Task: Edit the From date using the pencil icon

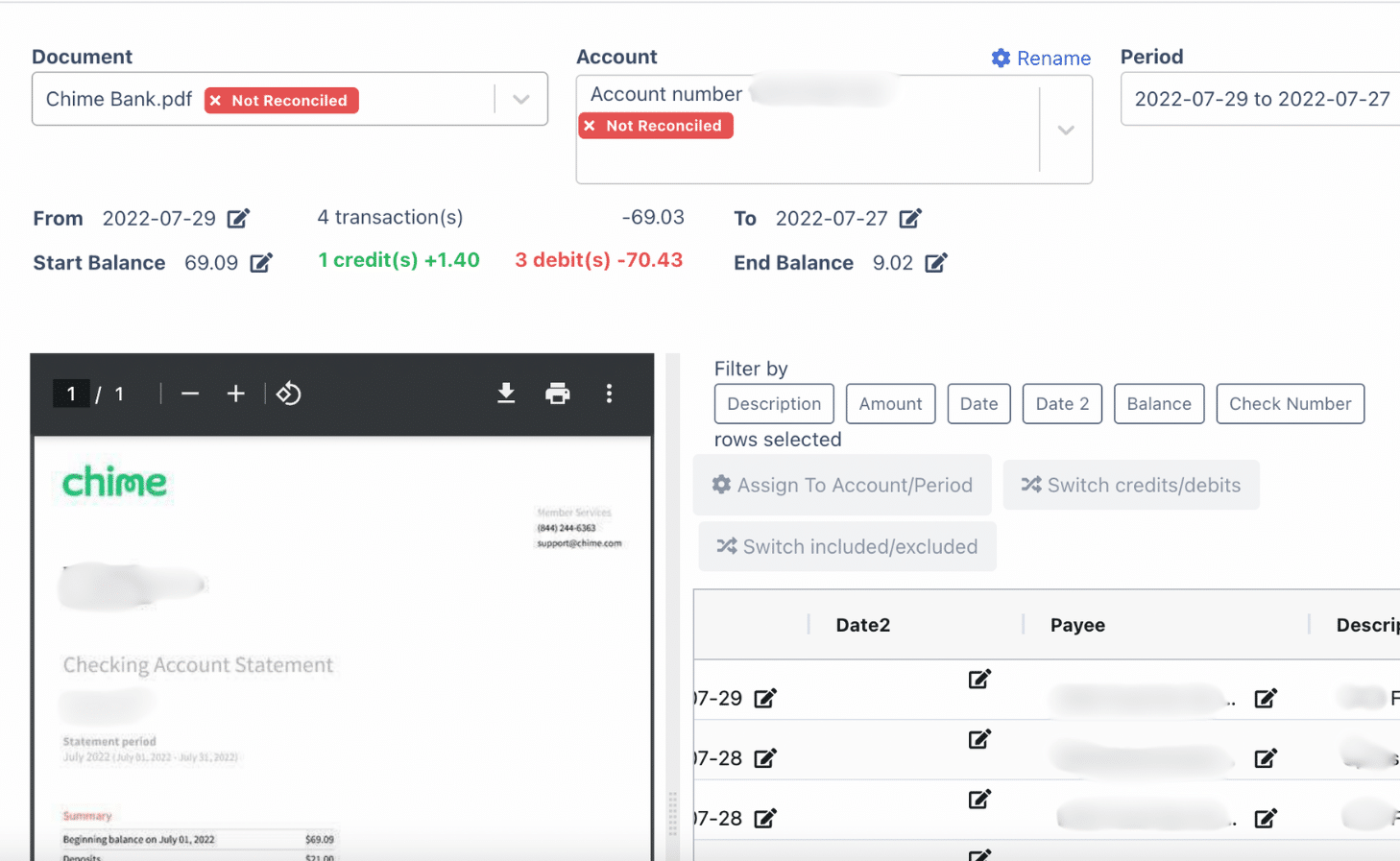Action: [x=237, y=218]
